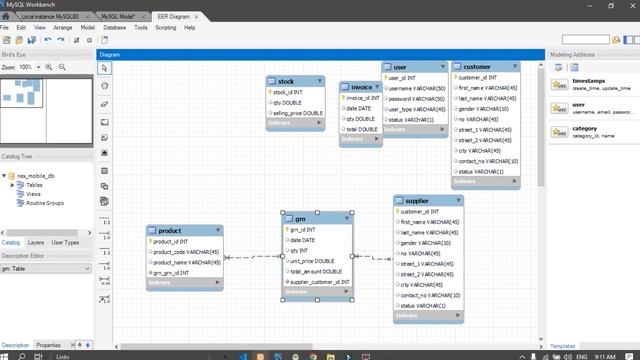The width and height of the screenshot is (640, 360).
Task: Click the diagram vertical scrollbar
Action: pos(541,127)
